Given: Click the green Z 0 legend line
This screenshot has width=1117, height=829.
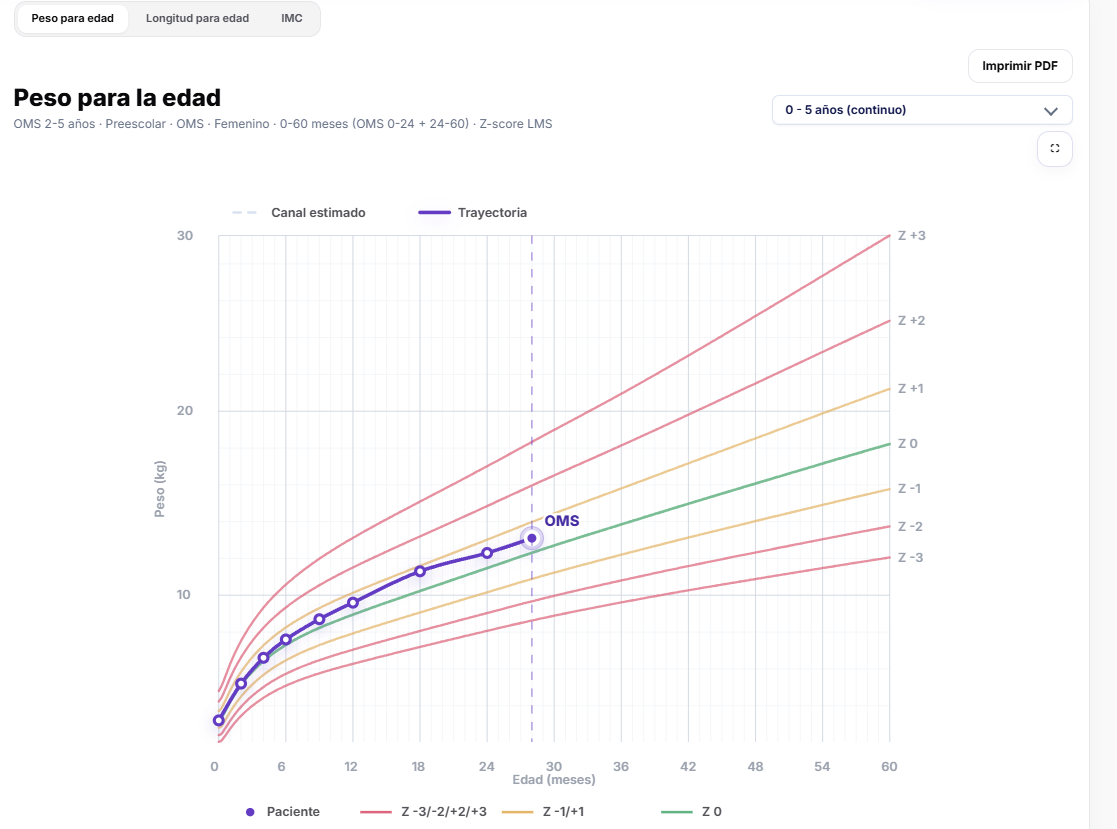Looking at the screenshot, I should pyautogui.click(x=677, y=812).
